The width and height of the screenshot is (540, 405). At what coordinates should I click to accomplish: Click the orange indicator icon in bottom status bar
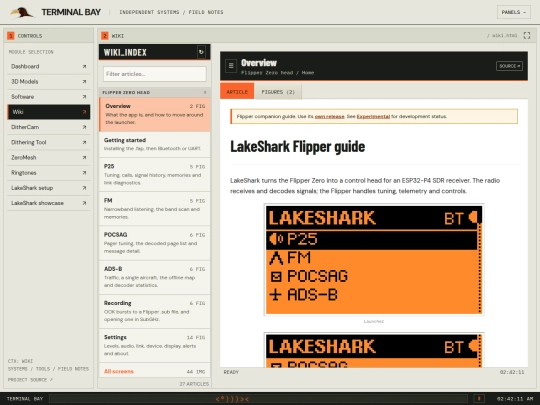[479, 398]
